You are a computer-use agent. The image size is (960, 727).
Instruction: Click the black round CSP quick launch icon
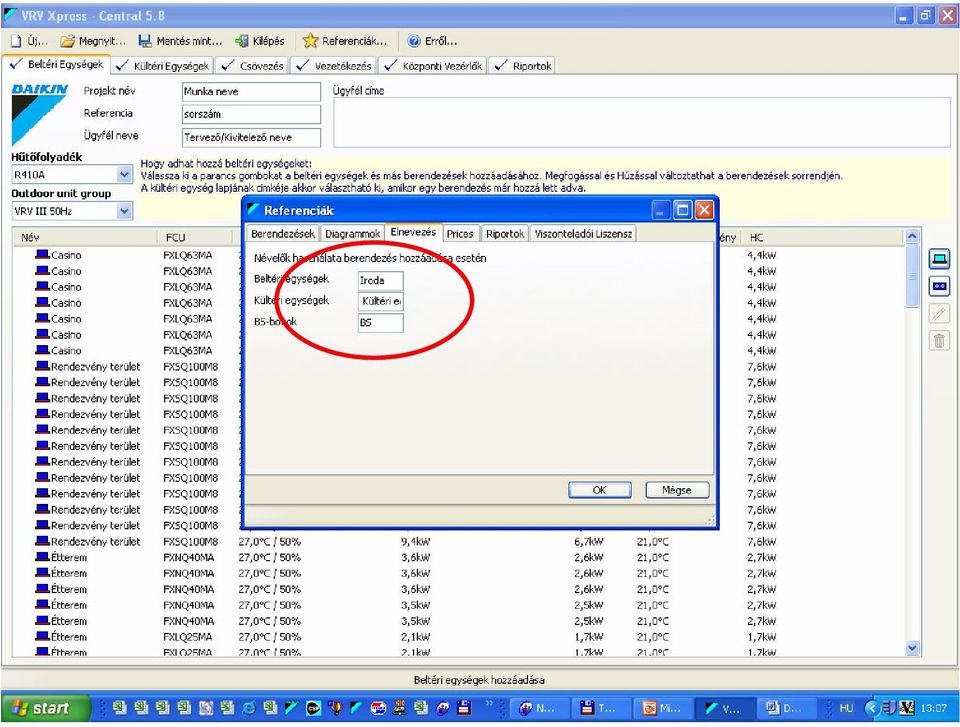[x=313, y=708]
